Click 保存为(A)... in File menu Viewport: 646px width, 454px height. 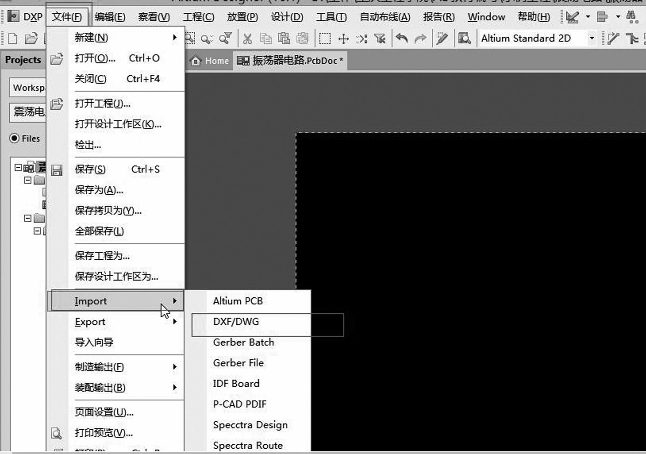[115, 190]
